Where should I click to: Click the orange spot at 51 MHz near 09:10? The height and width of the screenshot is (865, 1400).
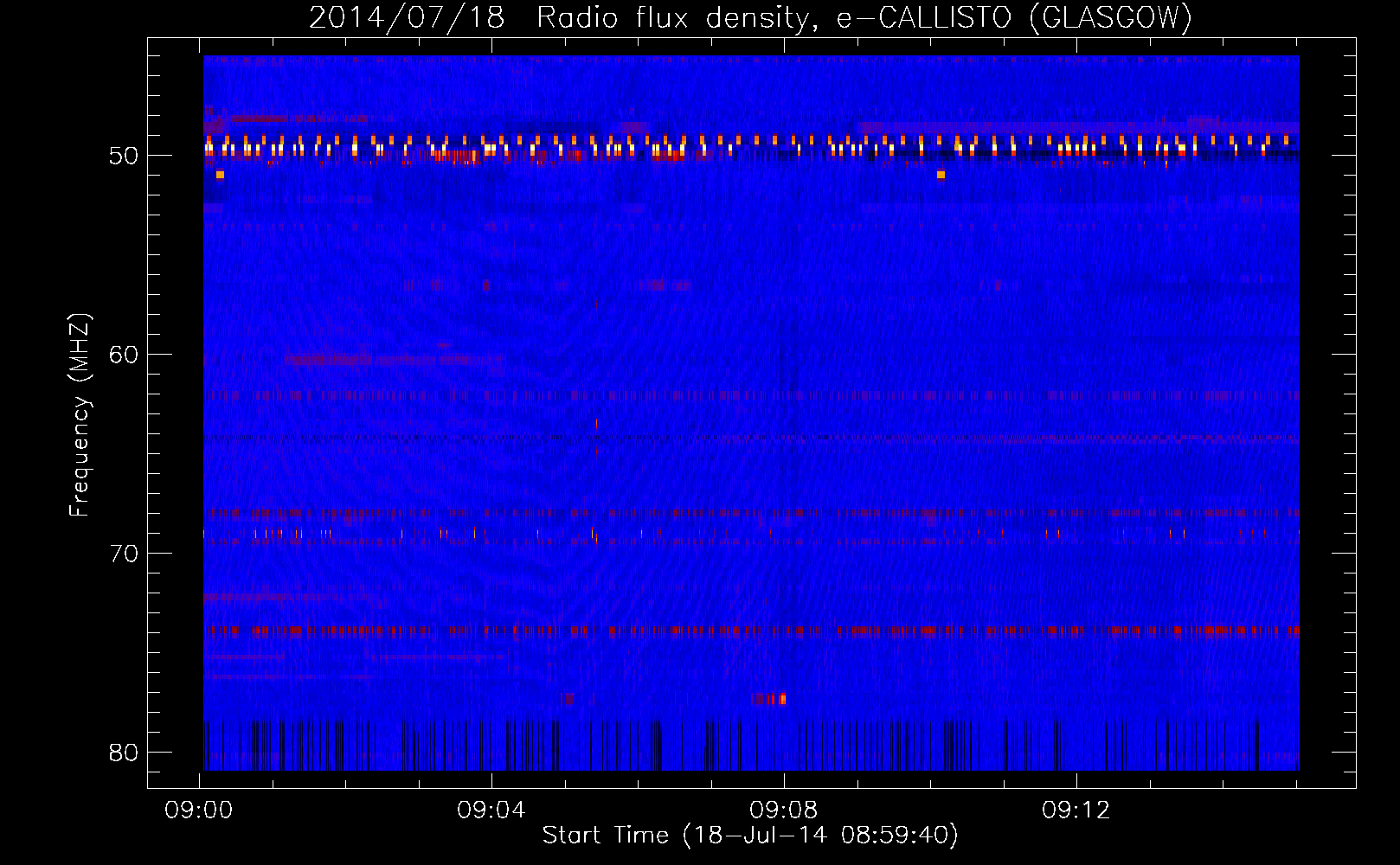(x=941, y=175)
